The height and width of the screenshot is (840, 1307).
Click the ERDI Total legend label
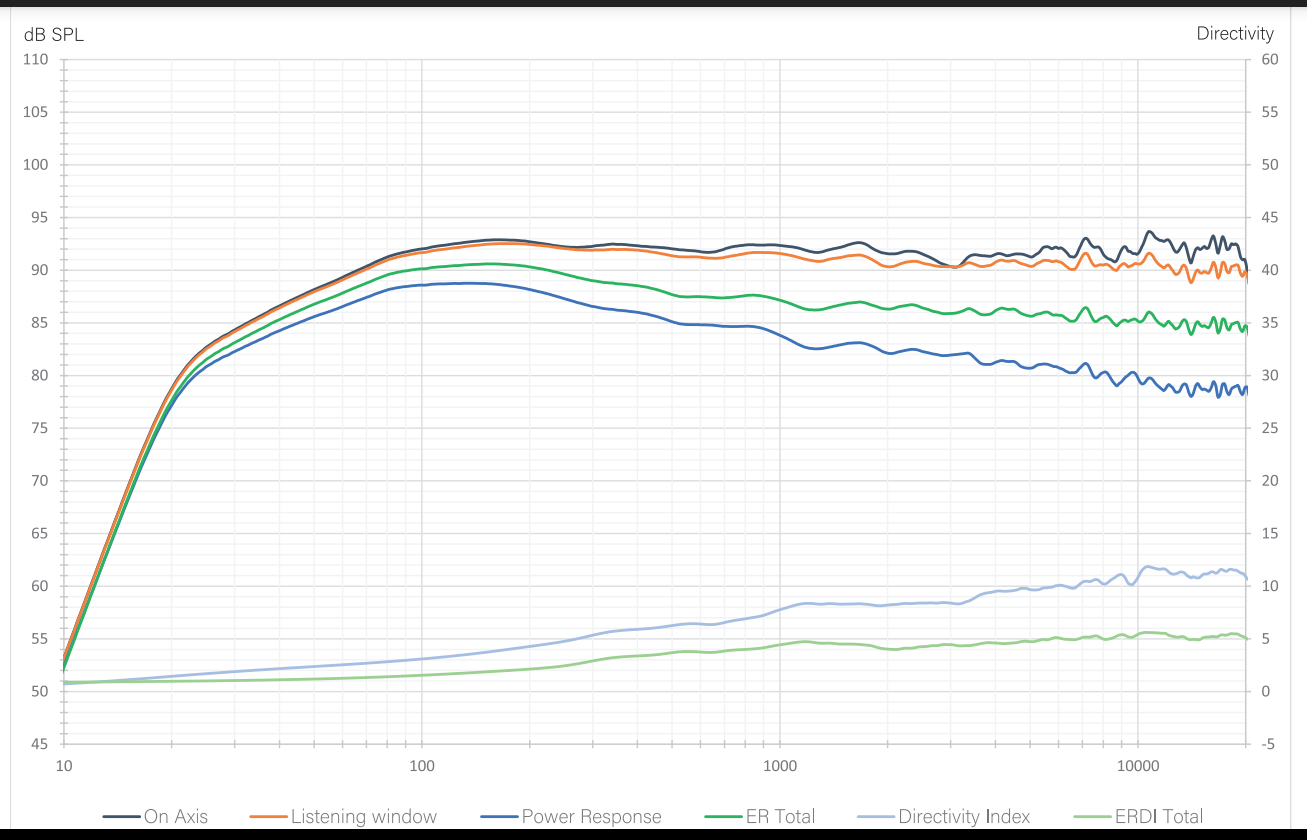pos(1159,816)
